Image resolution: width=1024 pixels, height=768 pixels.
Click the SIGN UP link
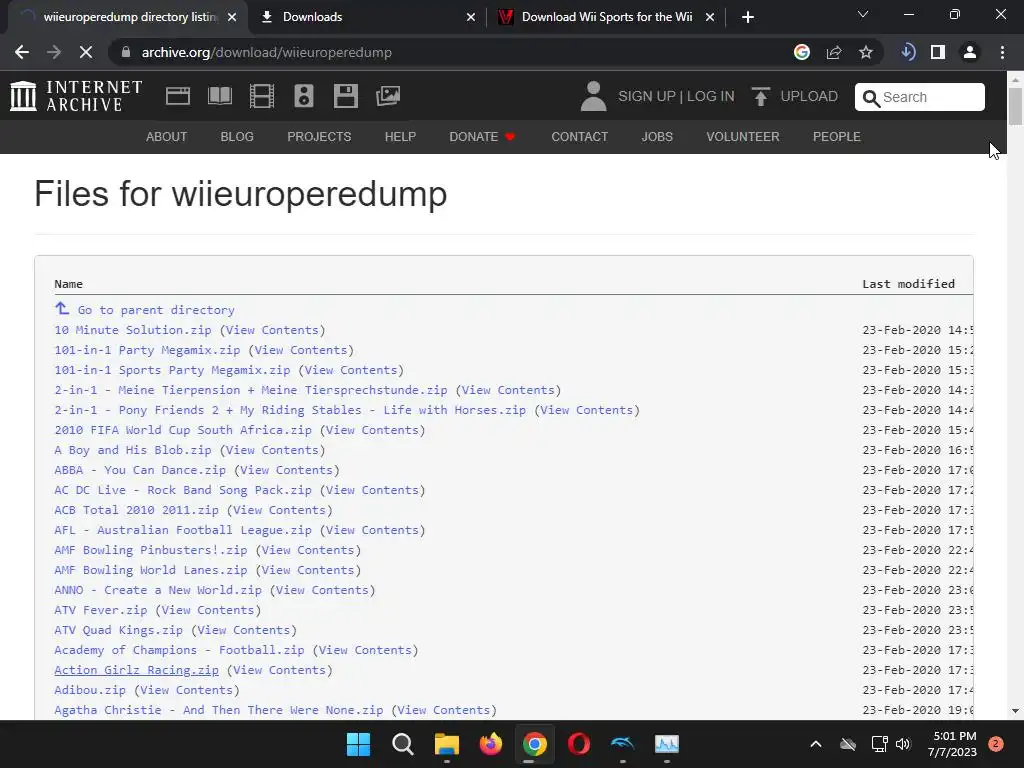tap(647, 96)
